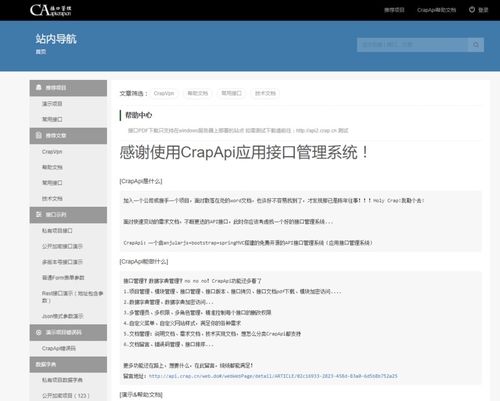Open Json格式参数演示 in the sidebar

click(x=62, y=316)
